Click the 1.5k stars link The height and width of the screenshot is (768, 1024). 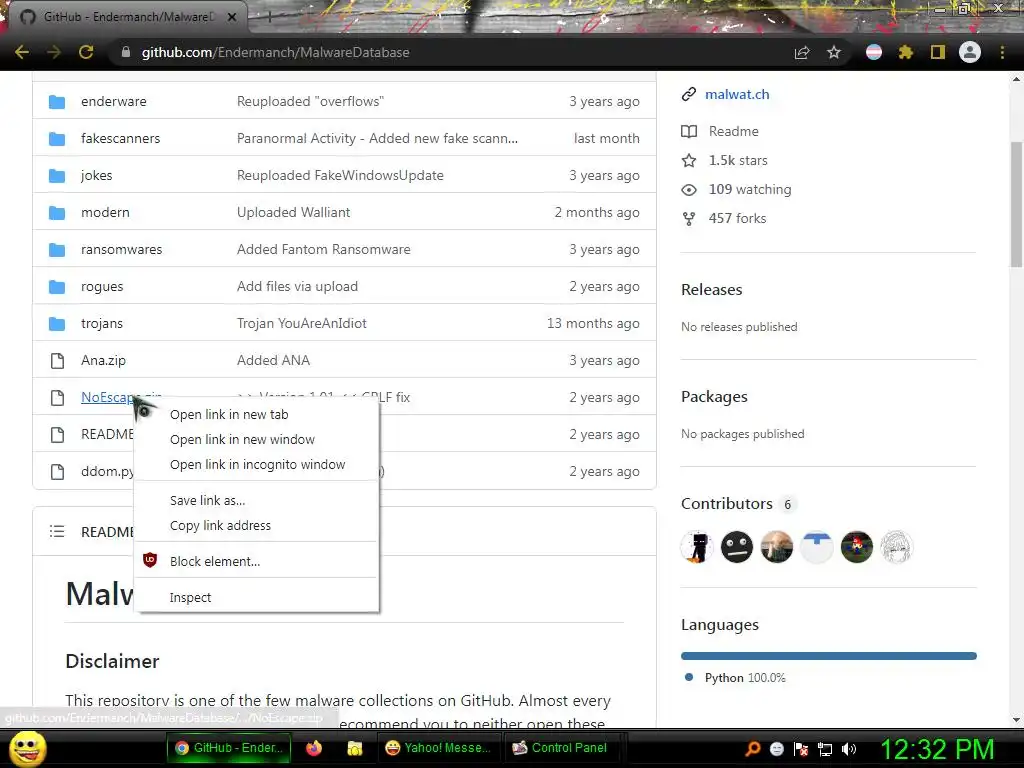(x=738, y=160)
